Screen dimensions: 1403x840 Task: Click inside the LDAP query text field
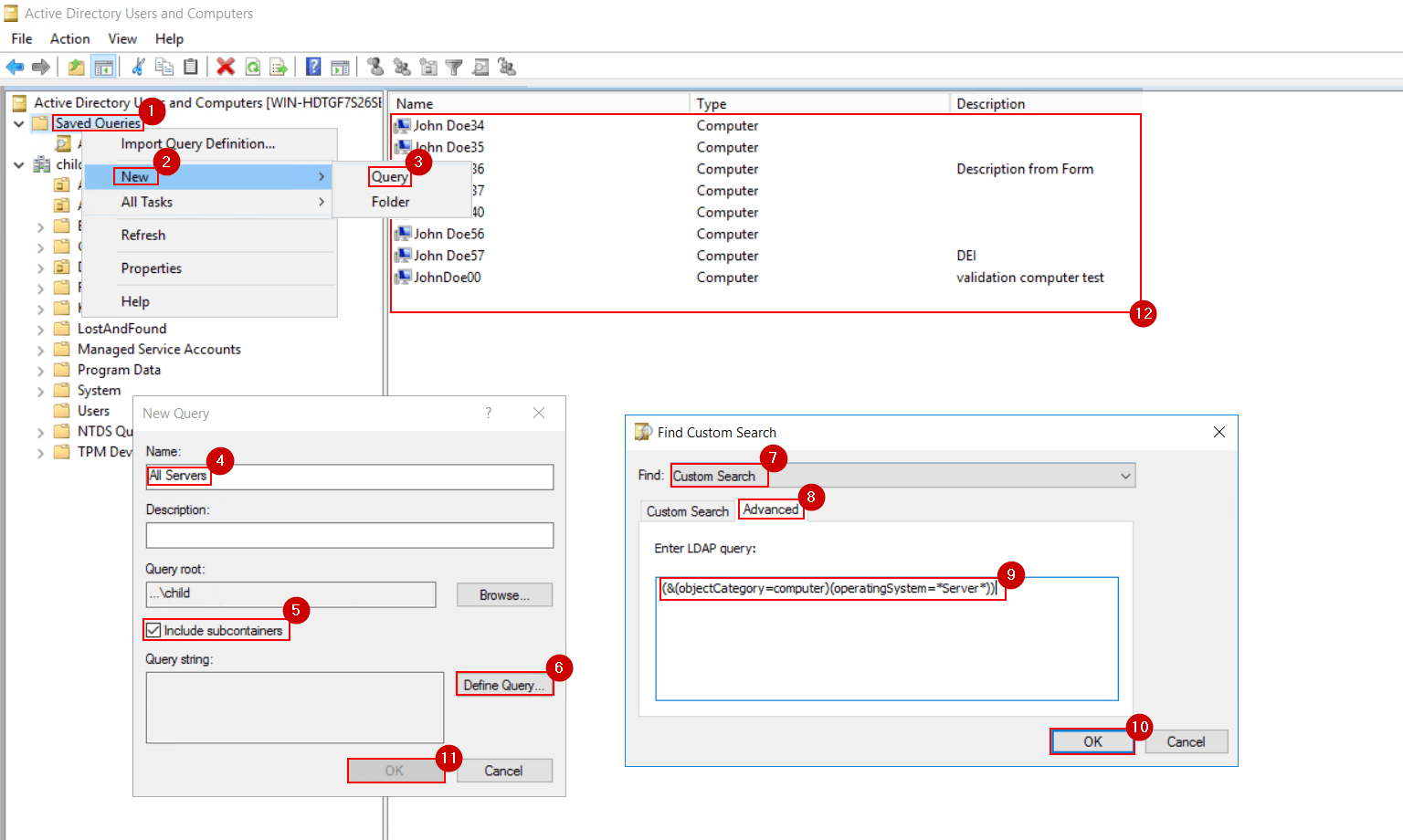(886, 639)
